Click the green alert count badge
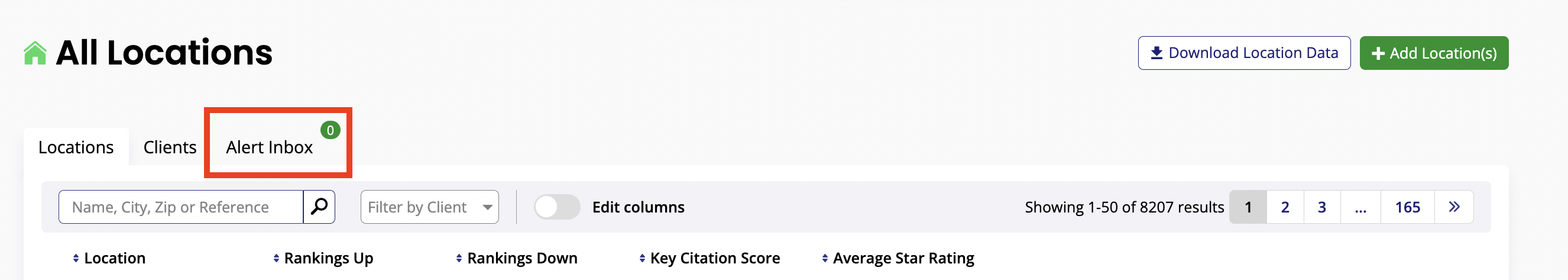Screen dimensions: 1568x280 coord(330,130)
